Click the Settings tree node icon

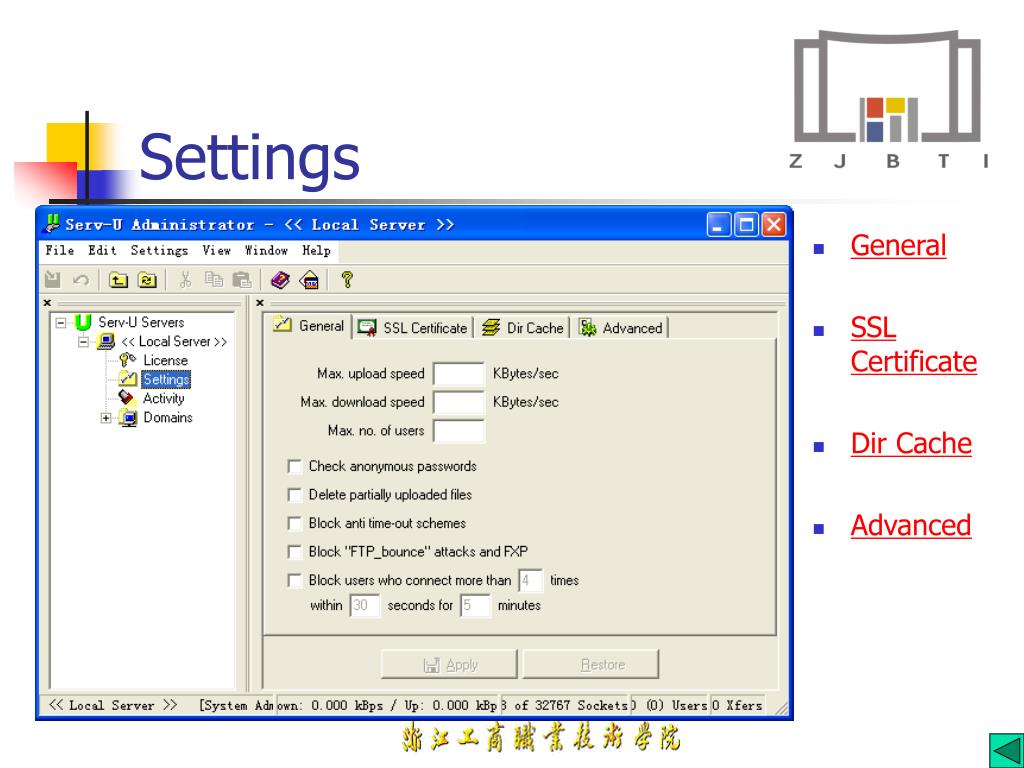click(127, 379)
